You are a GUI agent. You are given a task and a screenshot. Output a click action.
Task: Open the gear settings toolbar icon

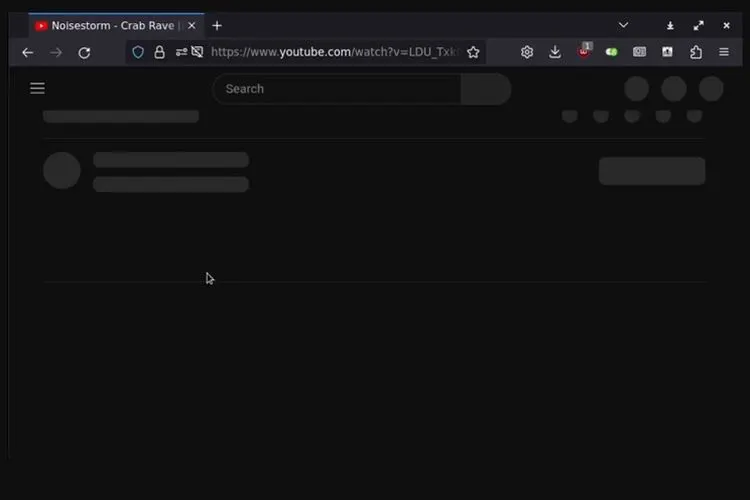(x=527, y=52)
